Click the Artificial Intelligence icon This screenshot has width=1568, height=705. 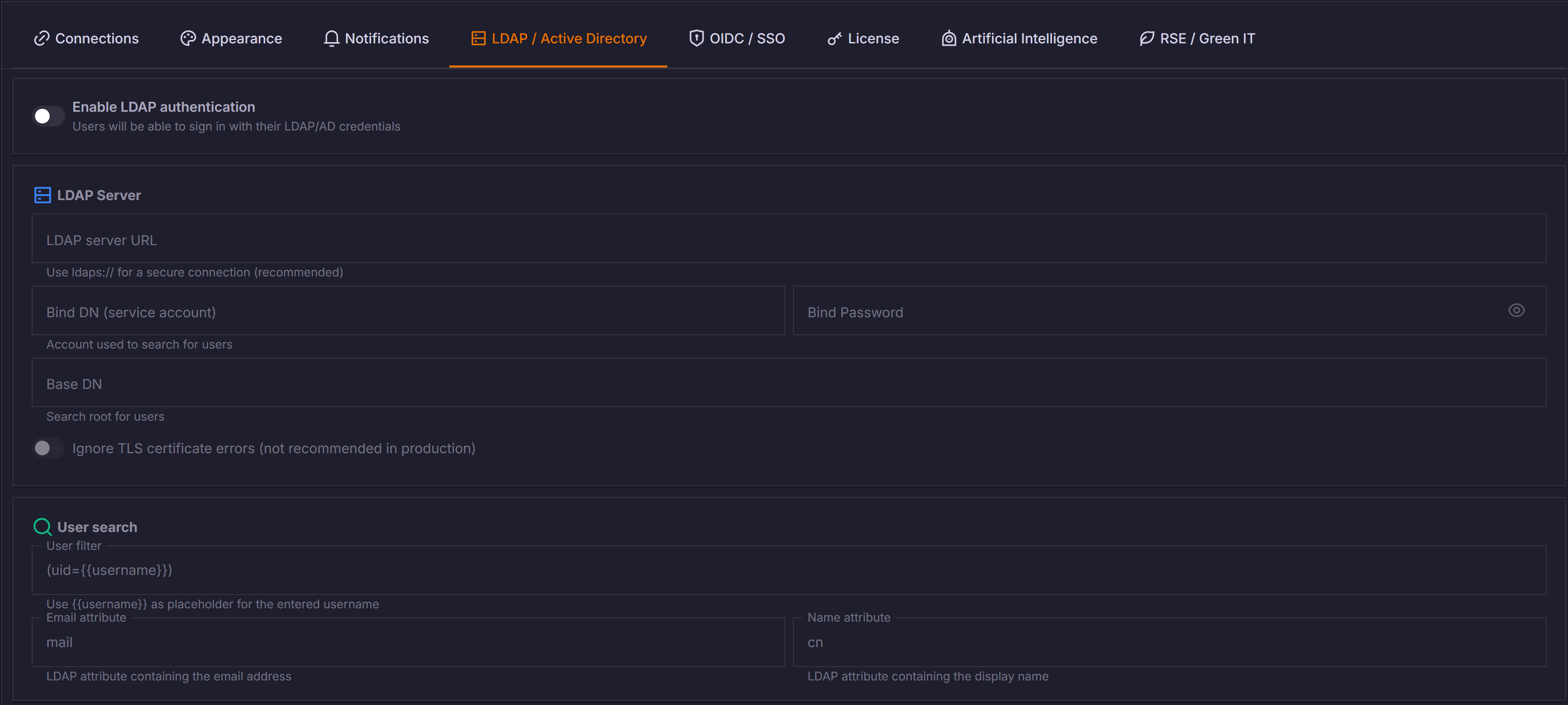click(x=948, y=38)
